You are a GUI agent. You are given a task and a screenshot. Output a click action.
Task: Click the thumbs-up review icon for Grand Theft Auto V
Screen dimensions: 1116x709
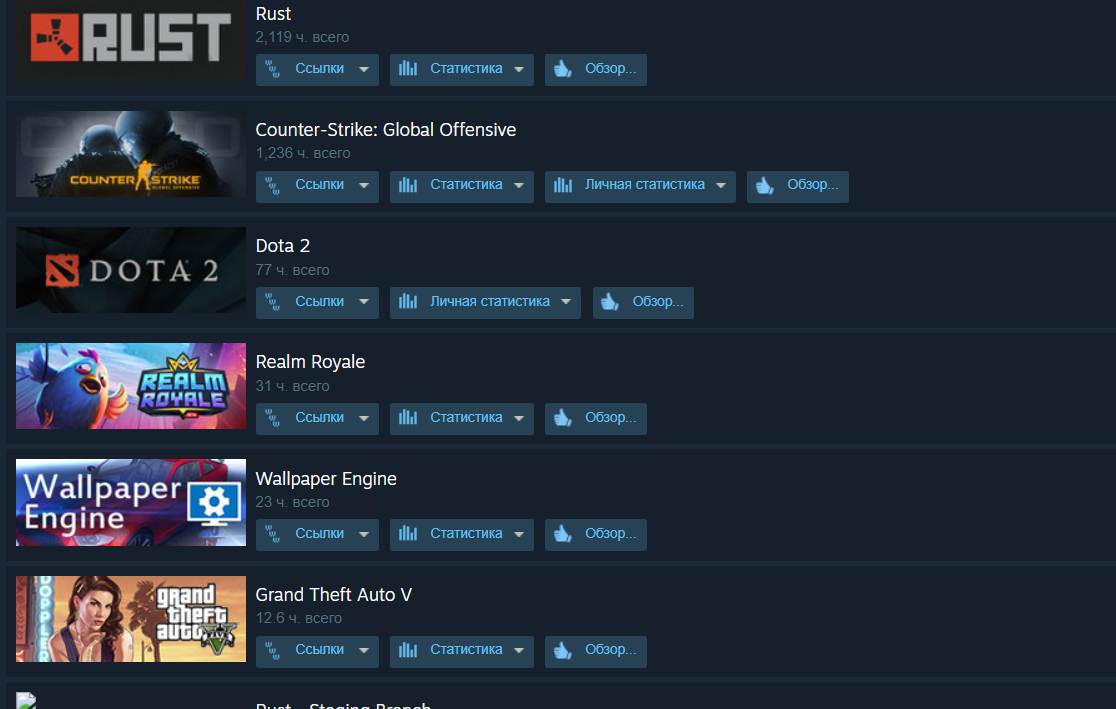tap(563, 650)
